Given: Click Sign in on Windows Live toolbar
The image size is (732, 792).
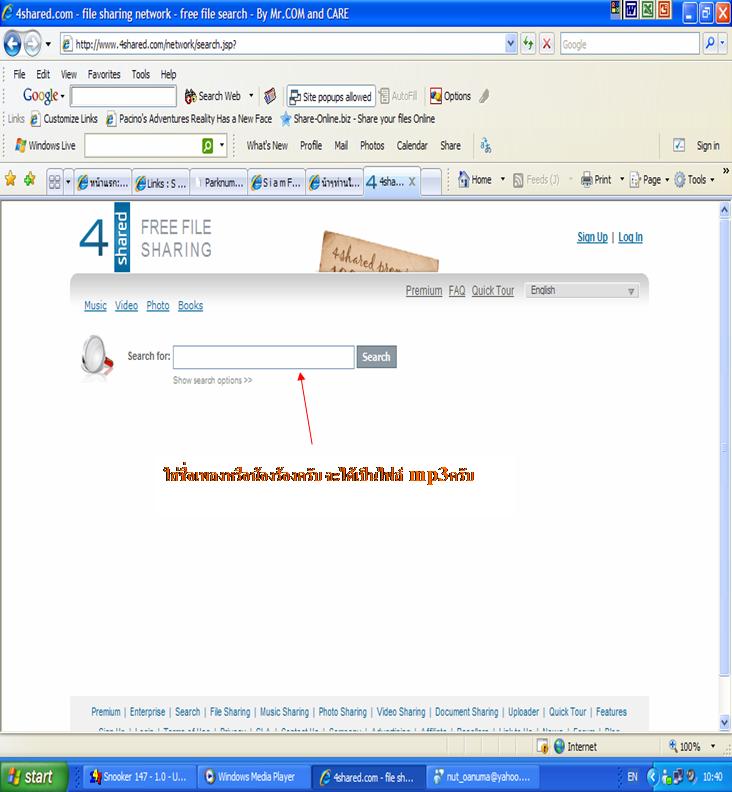Looking at the screenshot, I should [x=708, y=145].
